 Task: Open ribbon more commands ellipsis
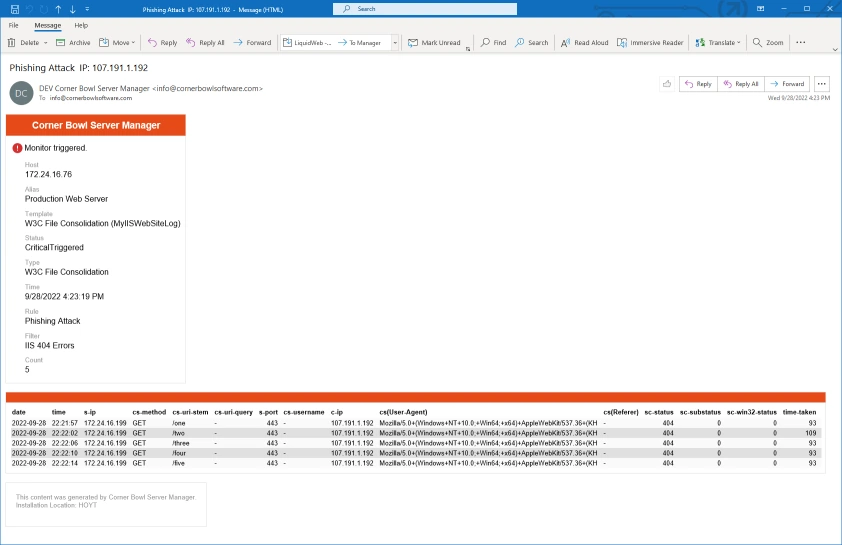801,42
